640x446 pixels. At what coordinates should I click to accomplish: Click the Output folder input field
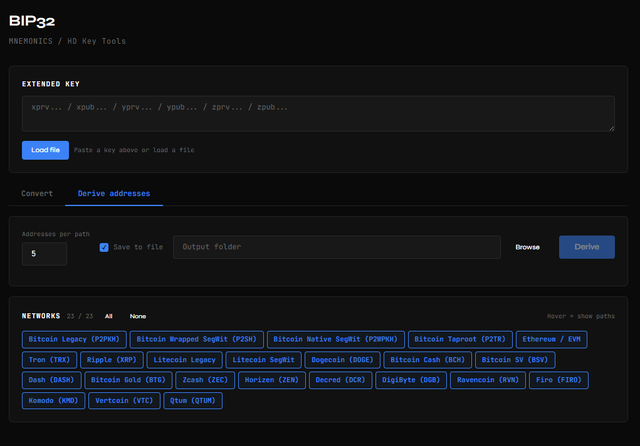tap(337, 247)
